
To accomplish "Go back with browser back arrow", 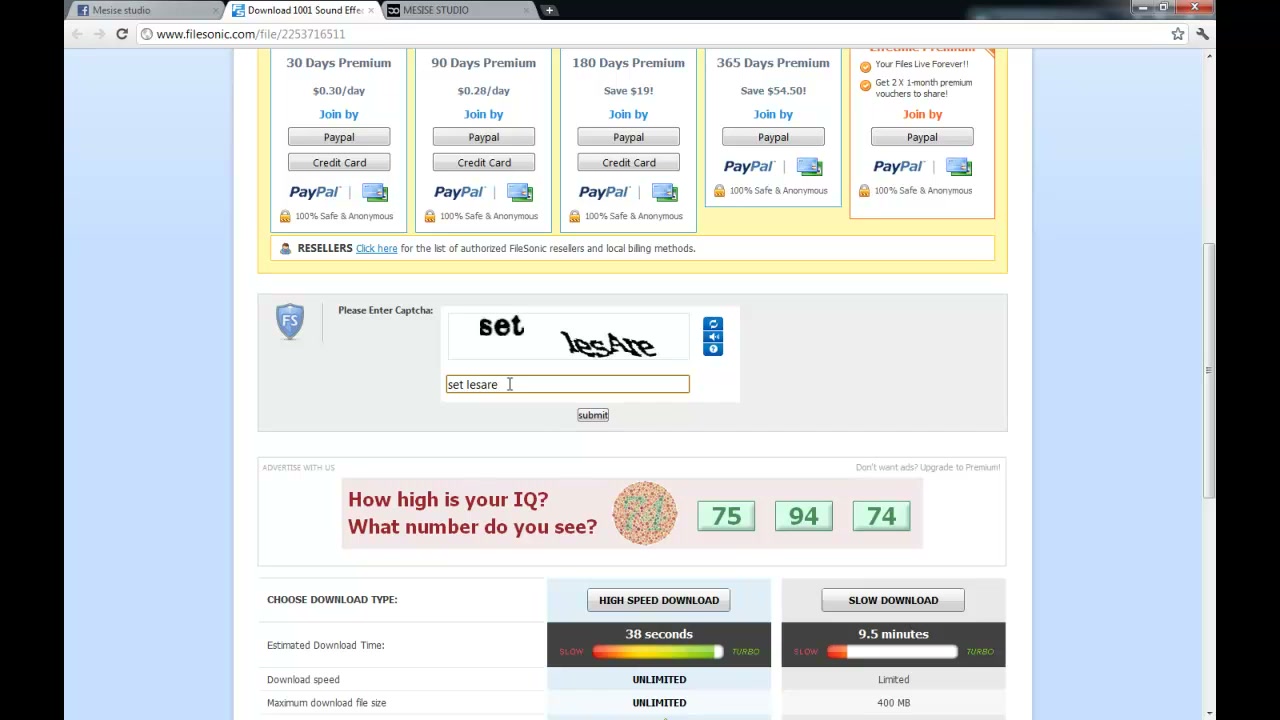I will [x=77, y=34].
